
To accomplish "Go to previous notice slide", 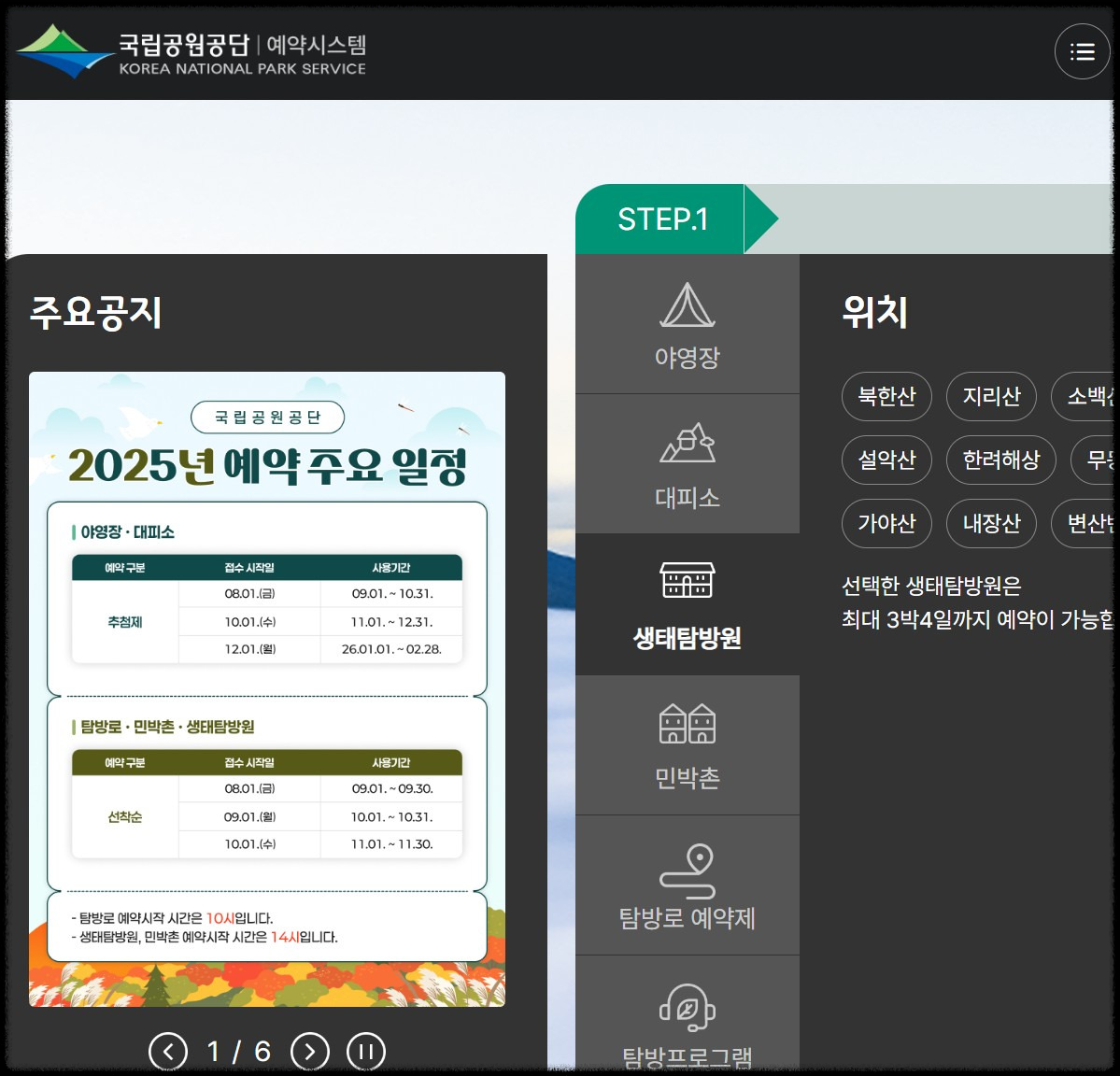I will pyautogui.click(x=168, y=1052).
